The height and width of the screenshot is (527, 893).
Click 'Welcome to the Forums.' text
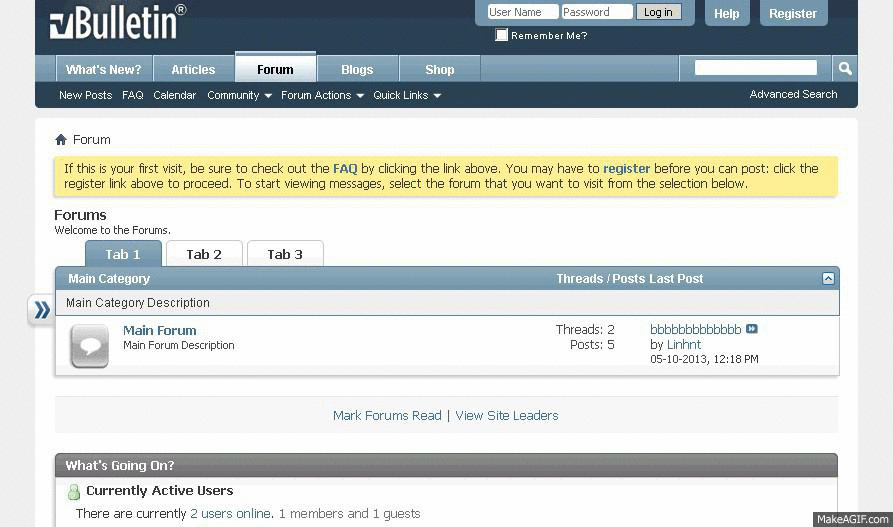(x=112, y=230)
